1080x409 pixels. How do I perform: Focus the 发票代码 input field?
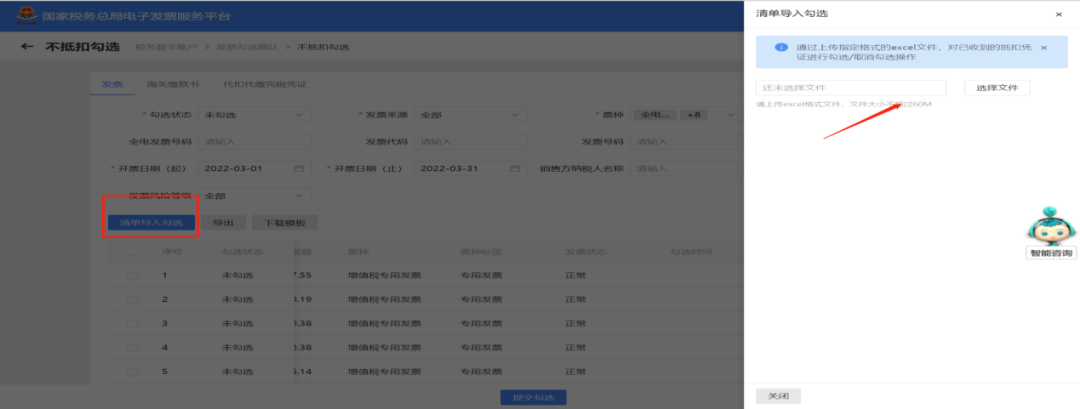click(470, 142)
